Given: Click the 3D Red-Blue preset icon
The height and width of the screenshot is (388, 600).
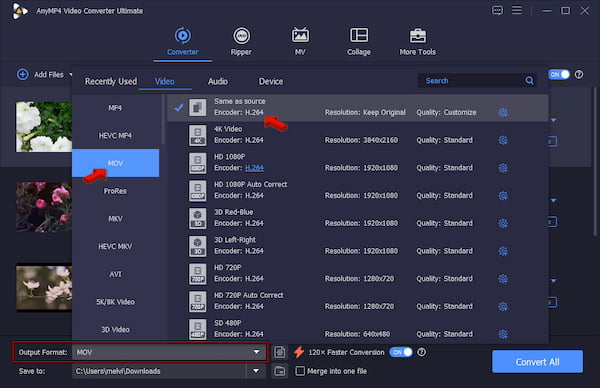Looking at the screenshot, I should (197, 218).
